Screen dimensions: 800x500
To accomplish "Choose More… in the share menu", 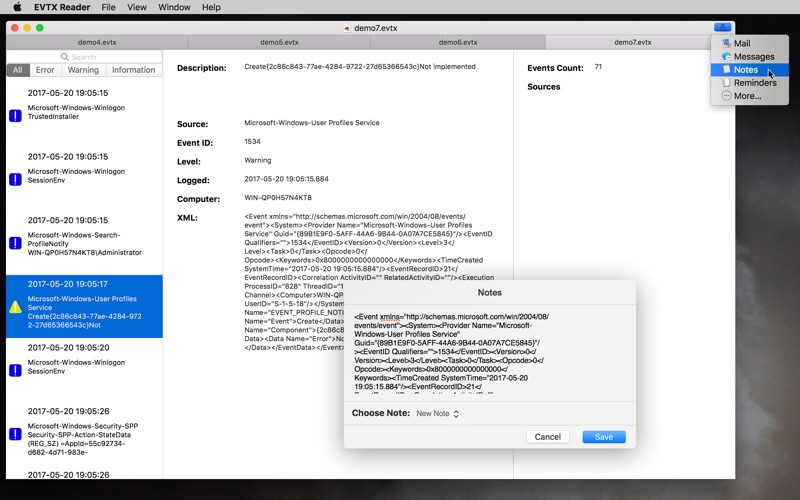I will (x=749, y=96).
